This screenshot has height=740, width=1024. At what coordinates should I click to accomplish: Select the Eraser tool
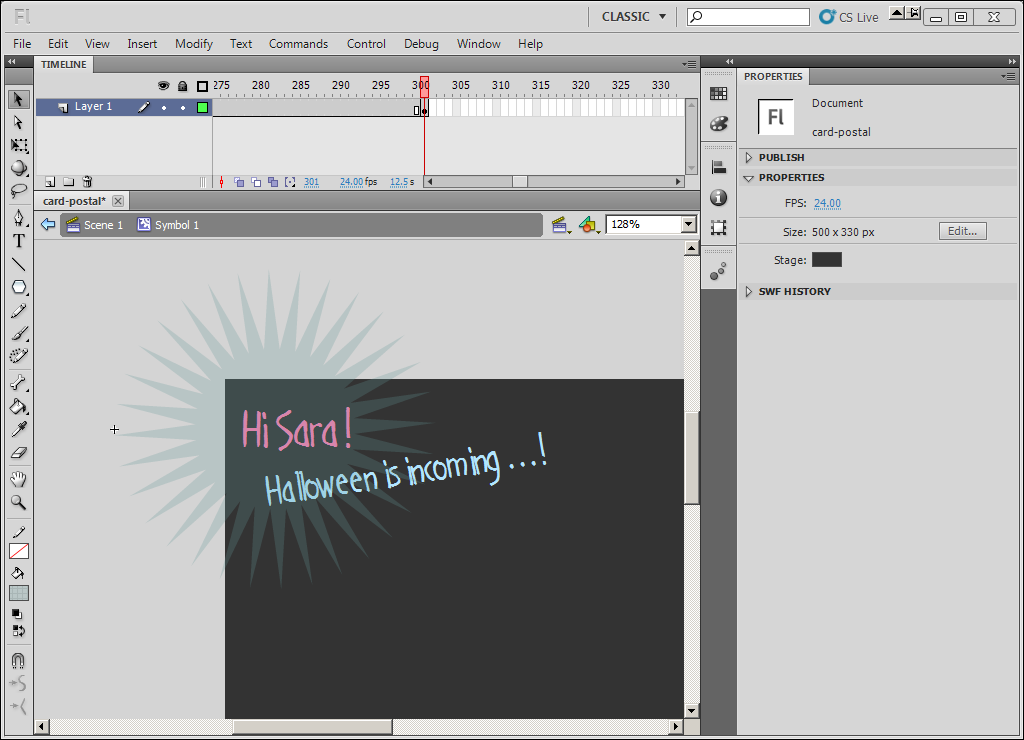19,453
